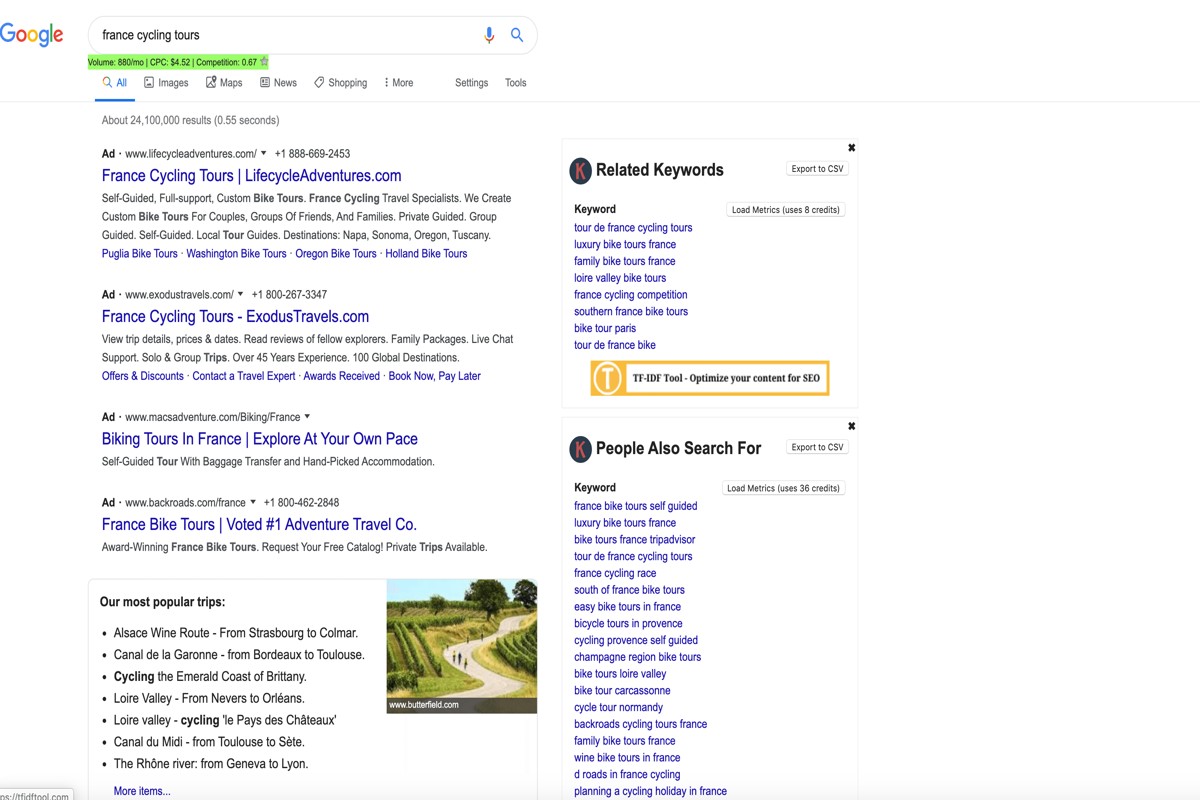Image resolution: width=1200 pixels, height=800 pixels.
Task: Open LifecycleAdventures France Cycling Tours ad
Action: [x=251, y=176]
